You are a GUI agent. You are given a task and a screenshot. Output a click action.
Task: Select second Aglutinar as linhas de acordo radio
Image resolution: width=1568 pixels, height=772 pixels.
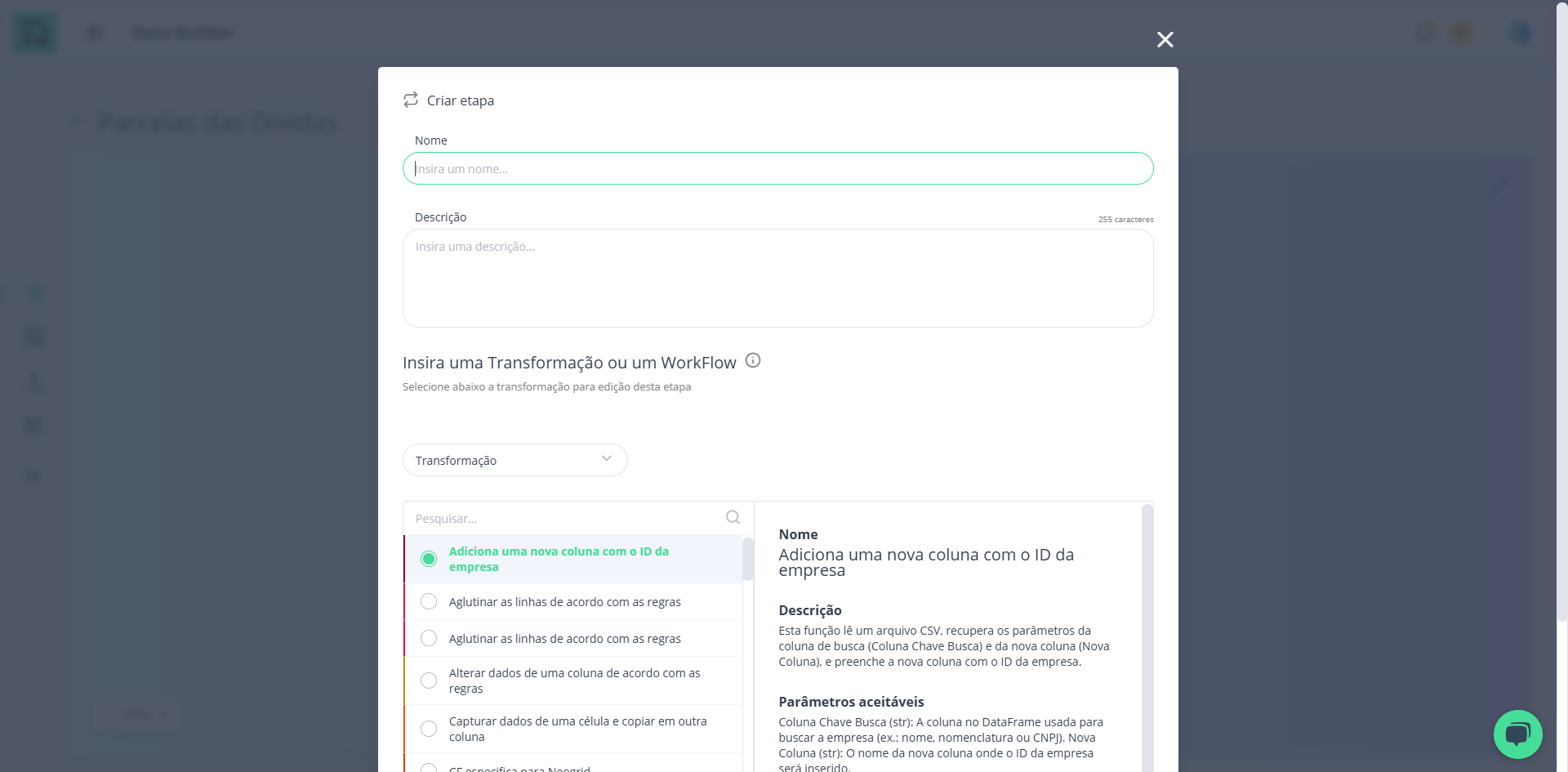pyautogui.click(x=429, y=638)
